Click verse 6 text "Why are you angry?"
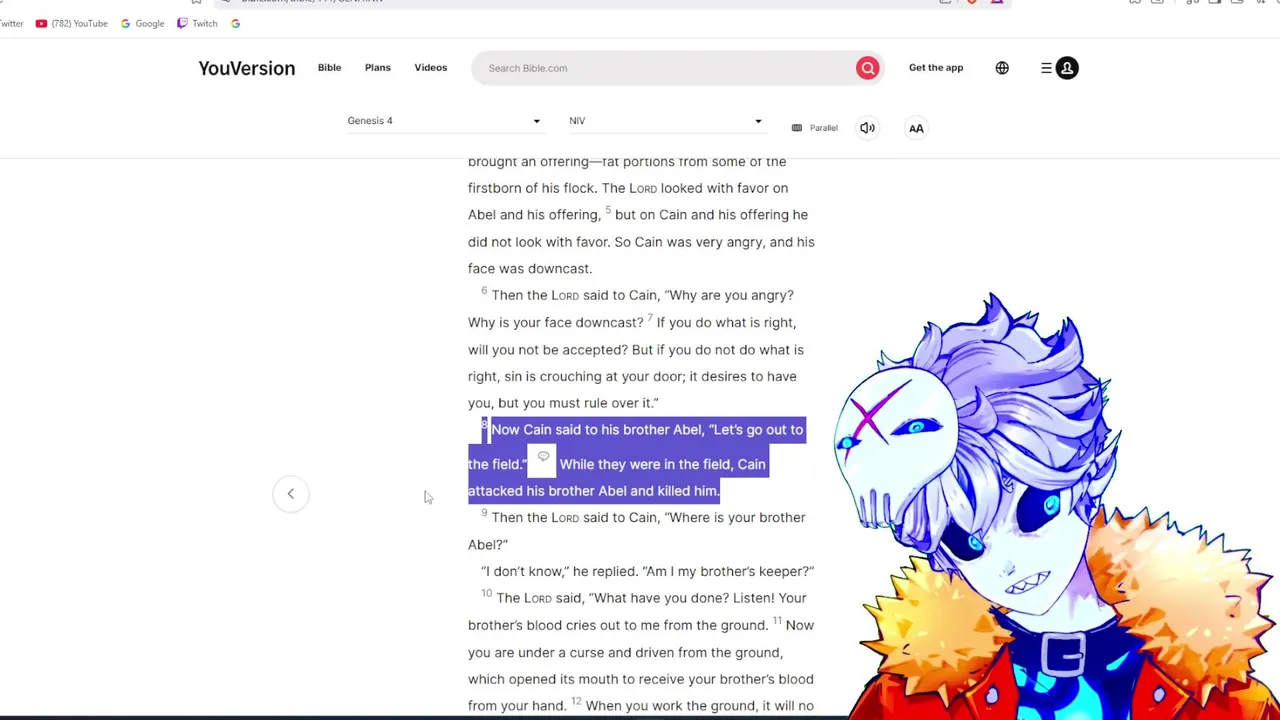 729,296
